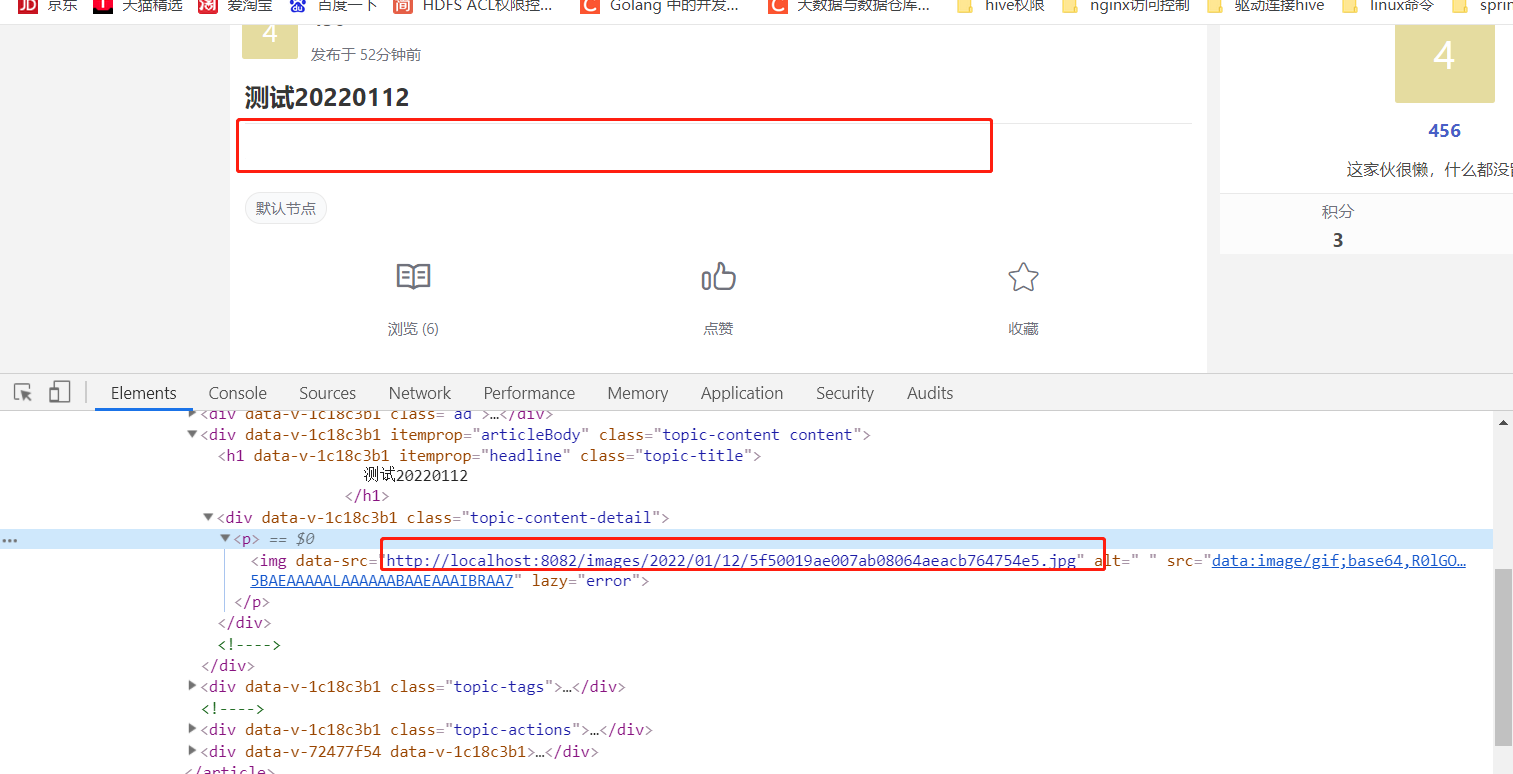Collapse the selected <p> node

point(226,539)
